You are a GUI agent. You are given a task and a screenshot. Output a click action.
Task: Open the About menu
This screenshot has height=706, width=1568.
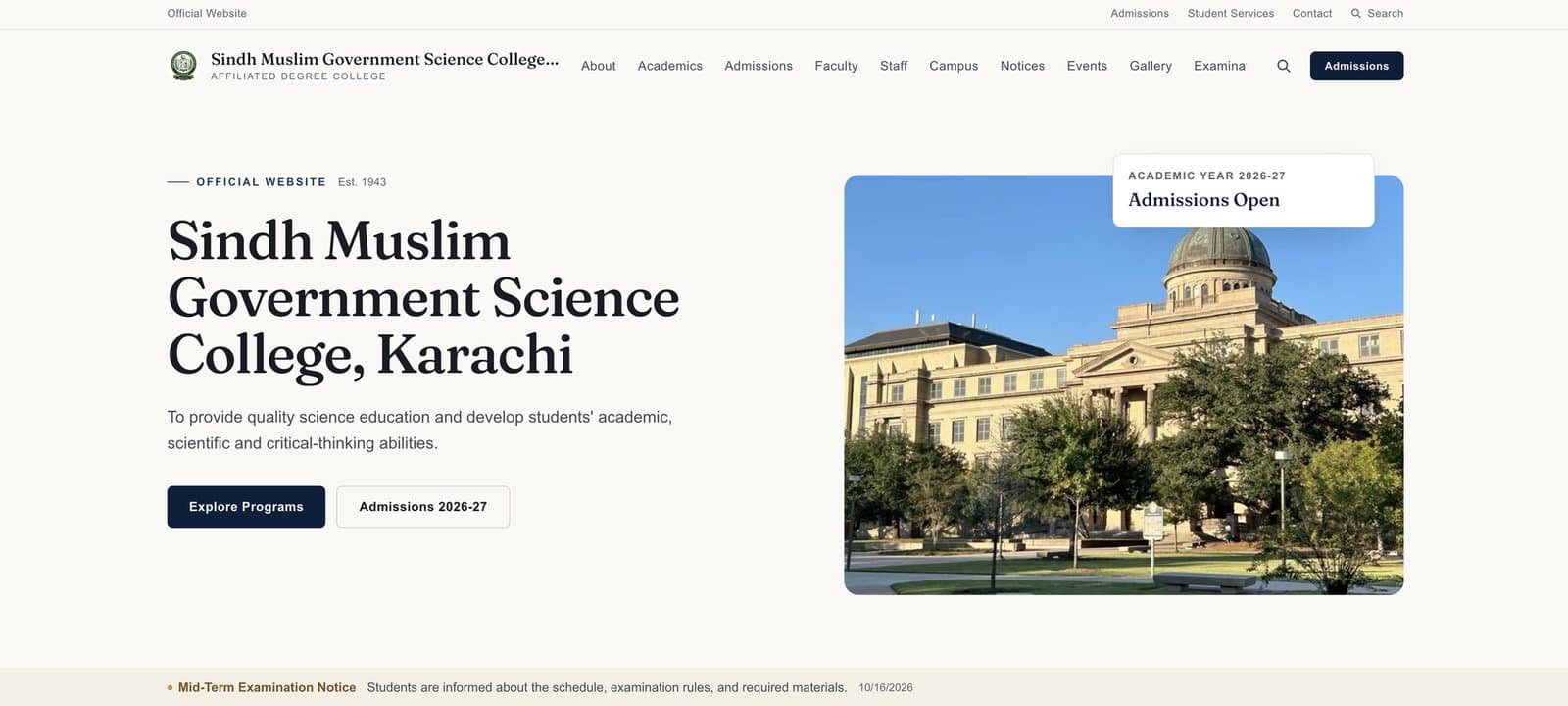coord(598,66)
